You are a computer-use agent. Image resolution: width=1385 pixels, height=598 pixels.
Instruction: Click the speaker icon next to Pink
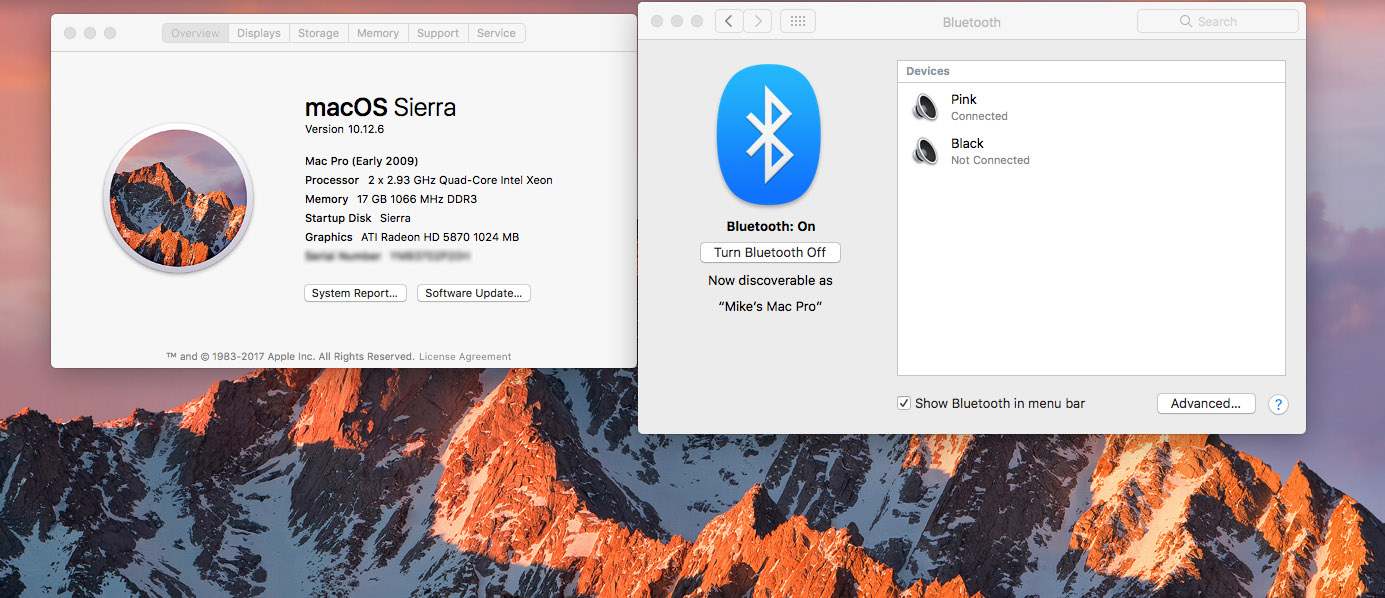(925, 107)
